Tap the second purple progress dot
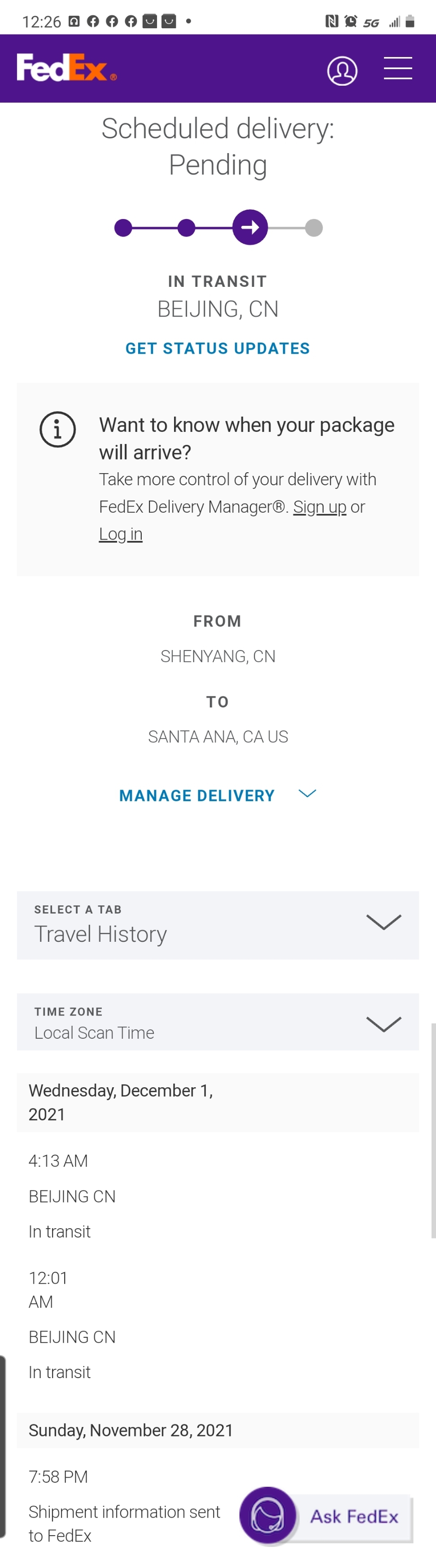Viewport: 436px width, 1568px height. coord(187,228)
